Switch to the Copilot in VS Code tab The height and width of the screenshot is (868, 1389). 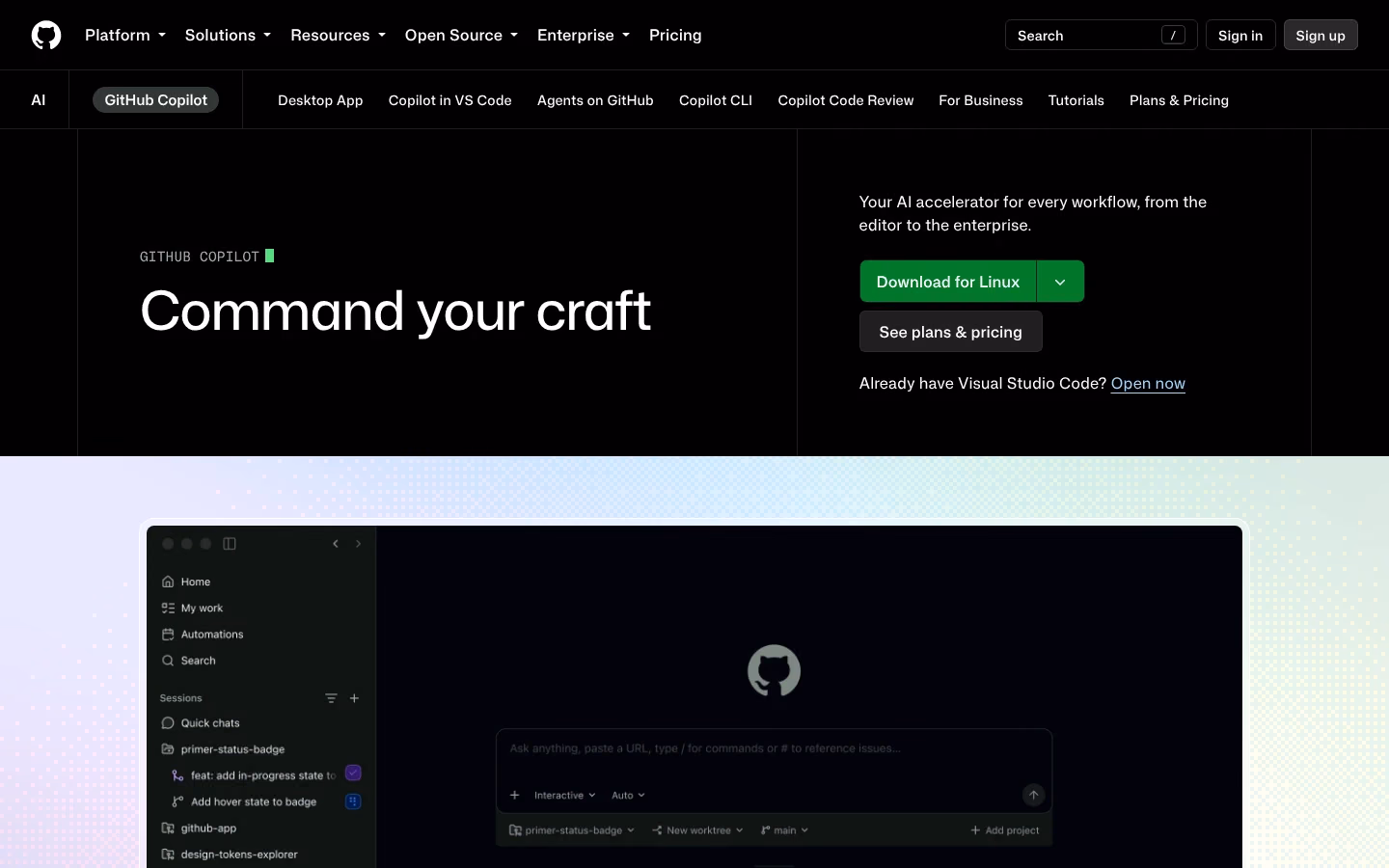(450, 100)
